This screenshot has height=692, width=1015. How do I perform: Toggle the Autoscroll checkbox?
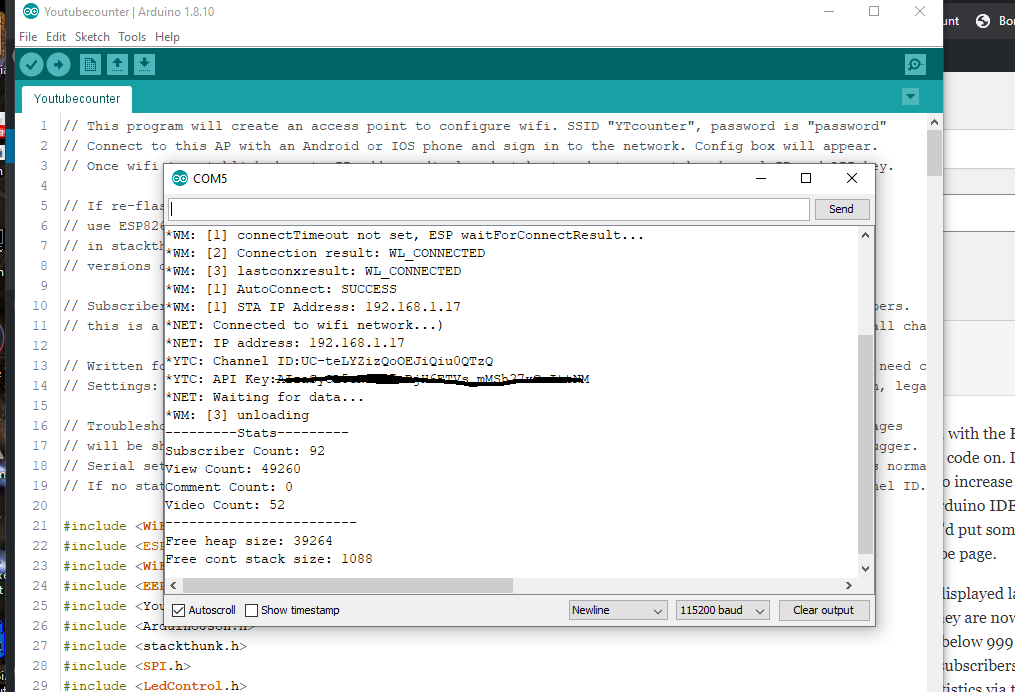click(x=178, y=610)
